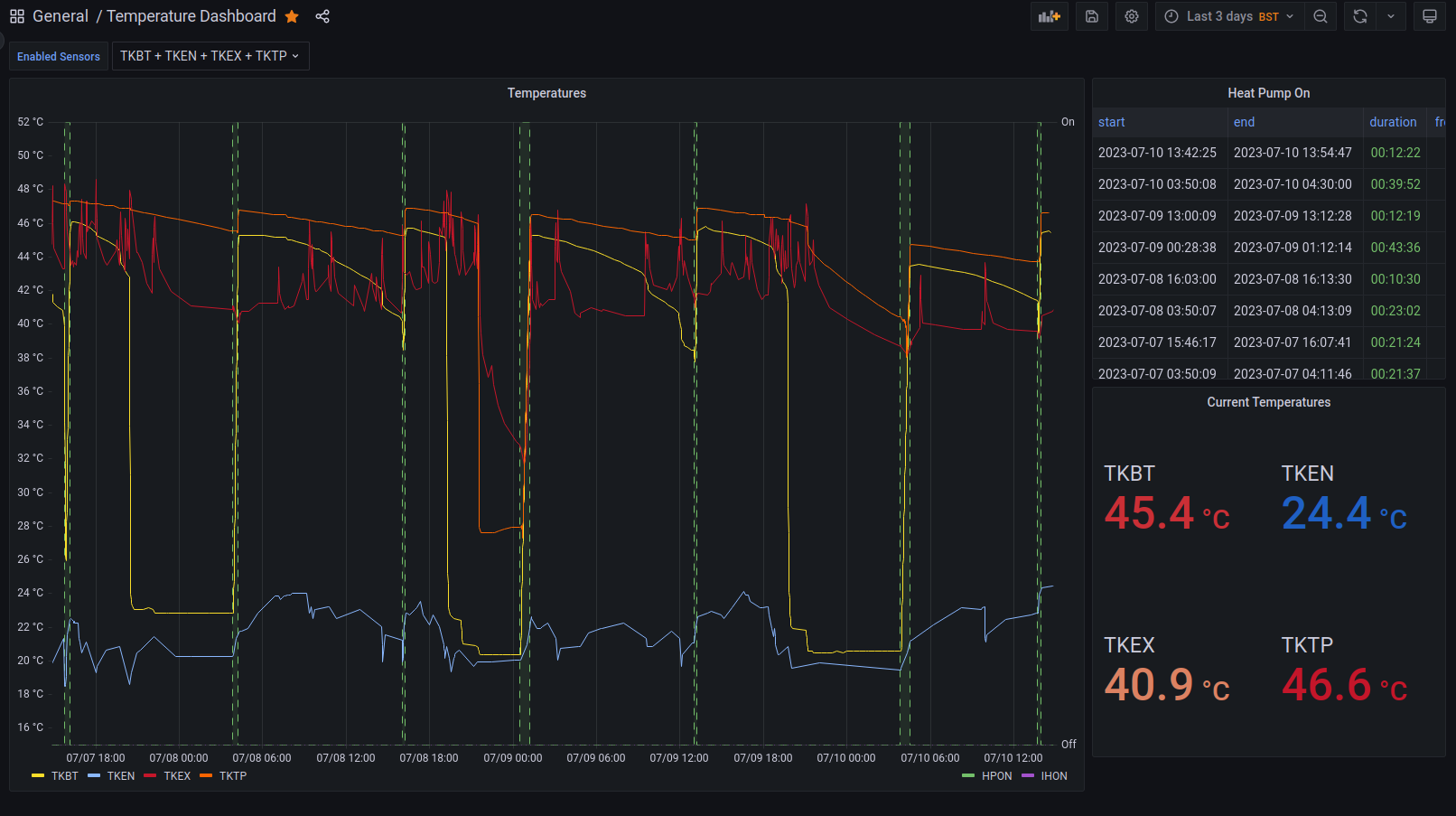Click the dashboards grid icon
The image size is (1456, 816).
coord(17,16)
